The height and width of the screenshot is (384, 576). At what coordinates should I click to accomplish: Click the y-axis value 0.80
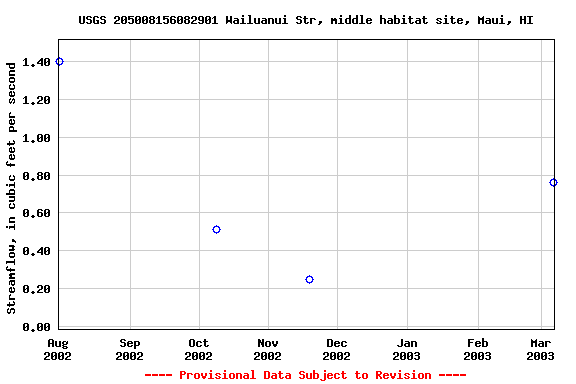pyautogui.click(x=36, y=176)
